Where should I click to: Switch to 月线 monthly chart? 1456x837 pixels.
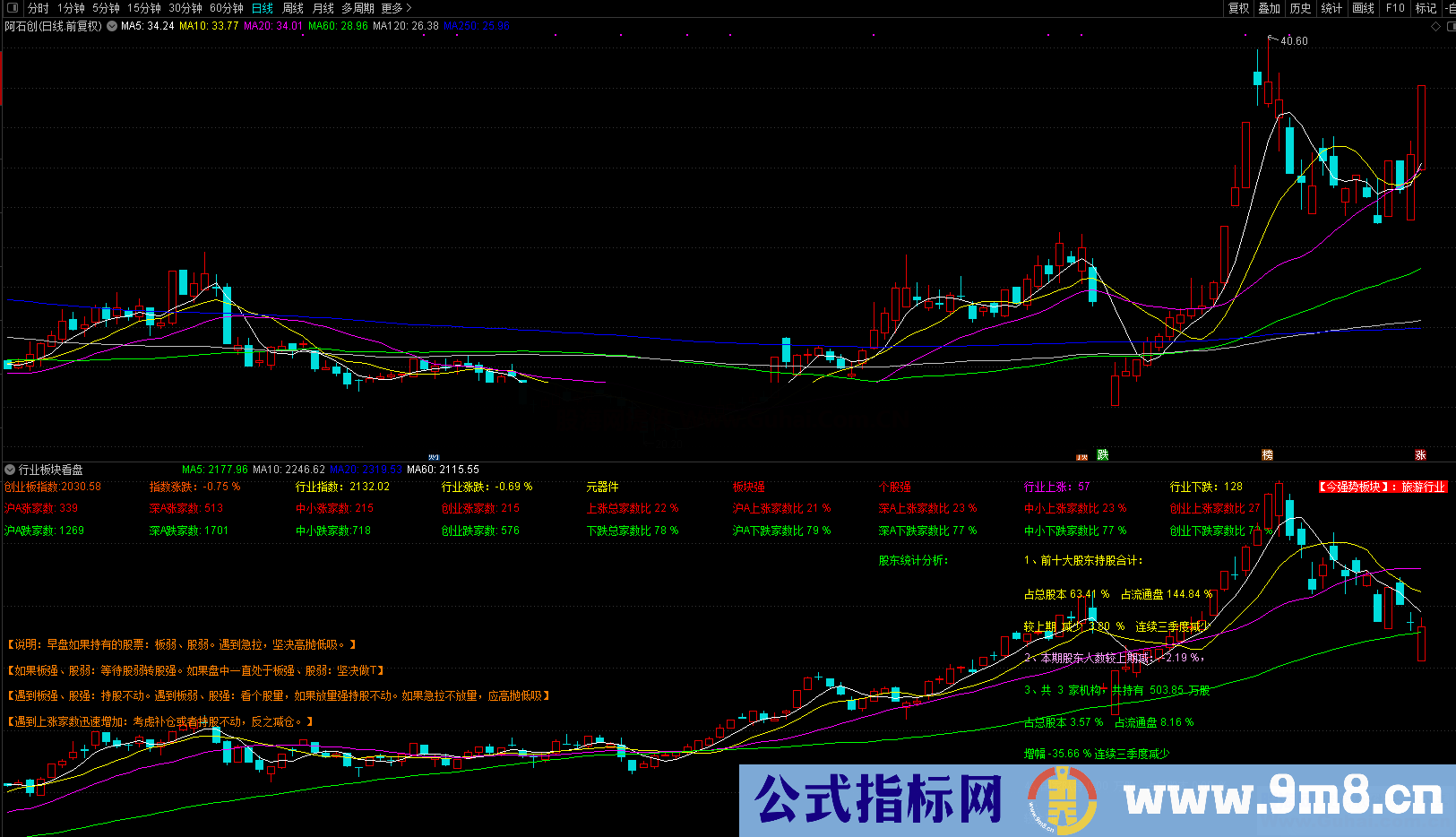point(323,8)
